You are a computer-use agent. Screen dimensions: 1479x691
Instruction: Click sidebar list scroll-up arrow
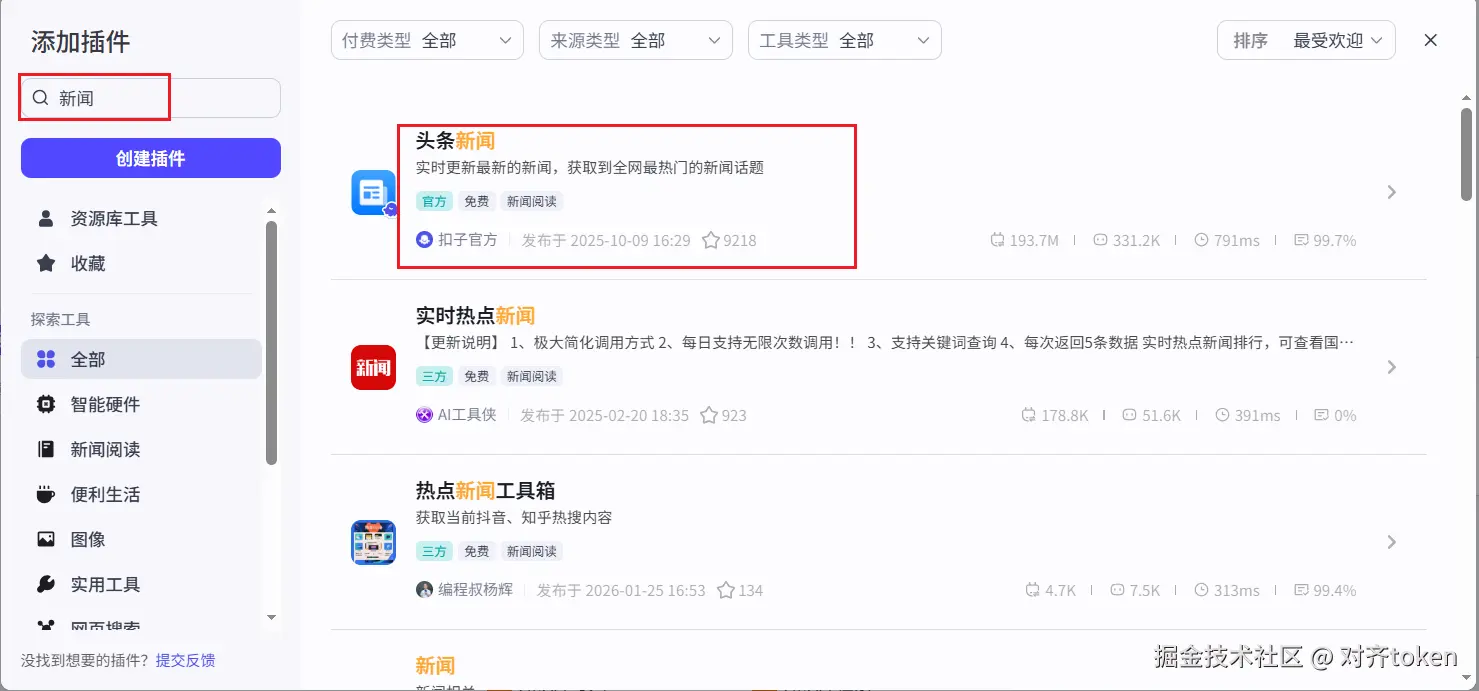pyautogui.click(x=271, y=211)
